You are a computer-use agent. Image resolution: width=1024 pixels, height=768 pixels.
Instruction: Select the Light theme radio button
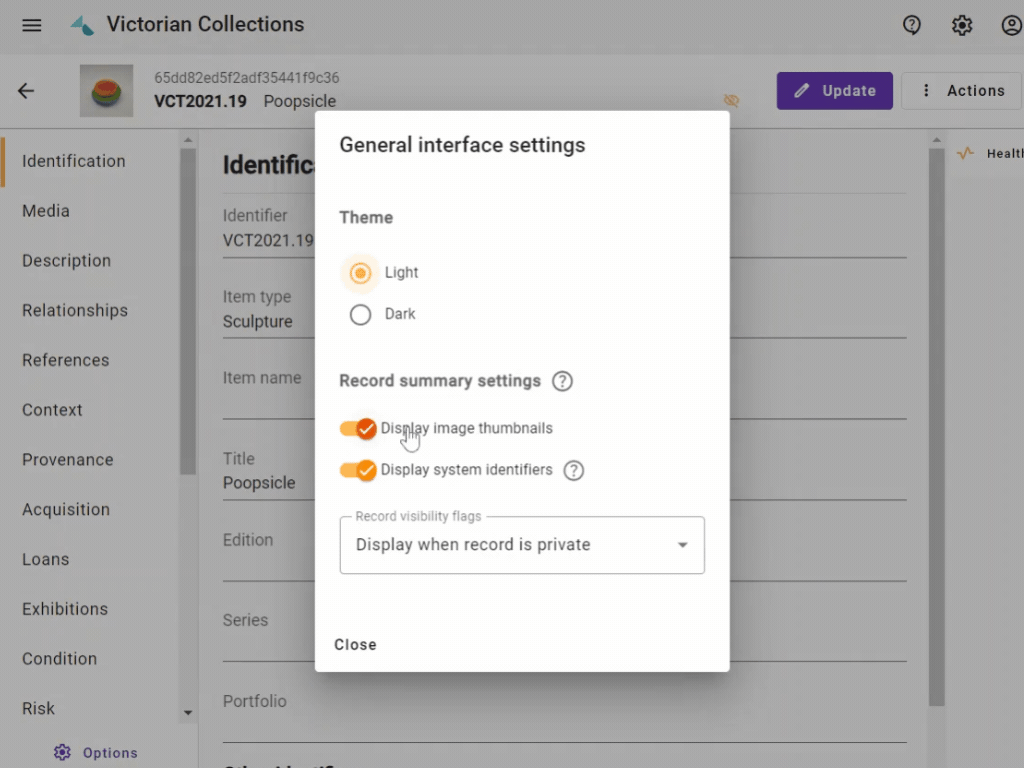point(360,273)
